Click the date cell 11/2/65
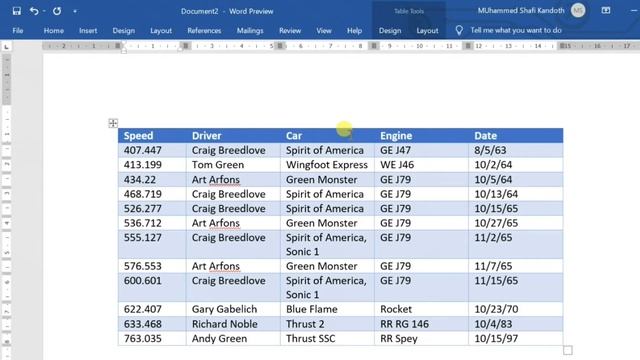The width and height of the screenshot is (640, 360). [516, 244]
